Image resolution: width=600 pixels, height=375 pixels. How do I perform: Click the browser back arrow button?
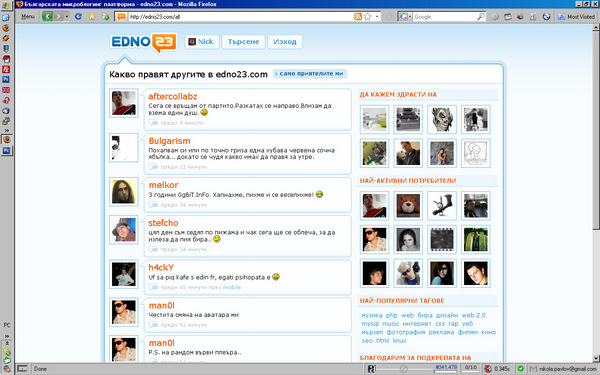click(x=47, y=16)
